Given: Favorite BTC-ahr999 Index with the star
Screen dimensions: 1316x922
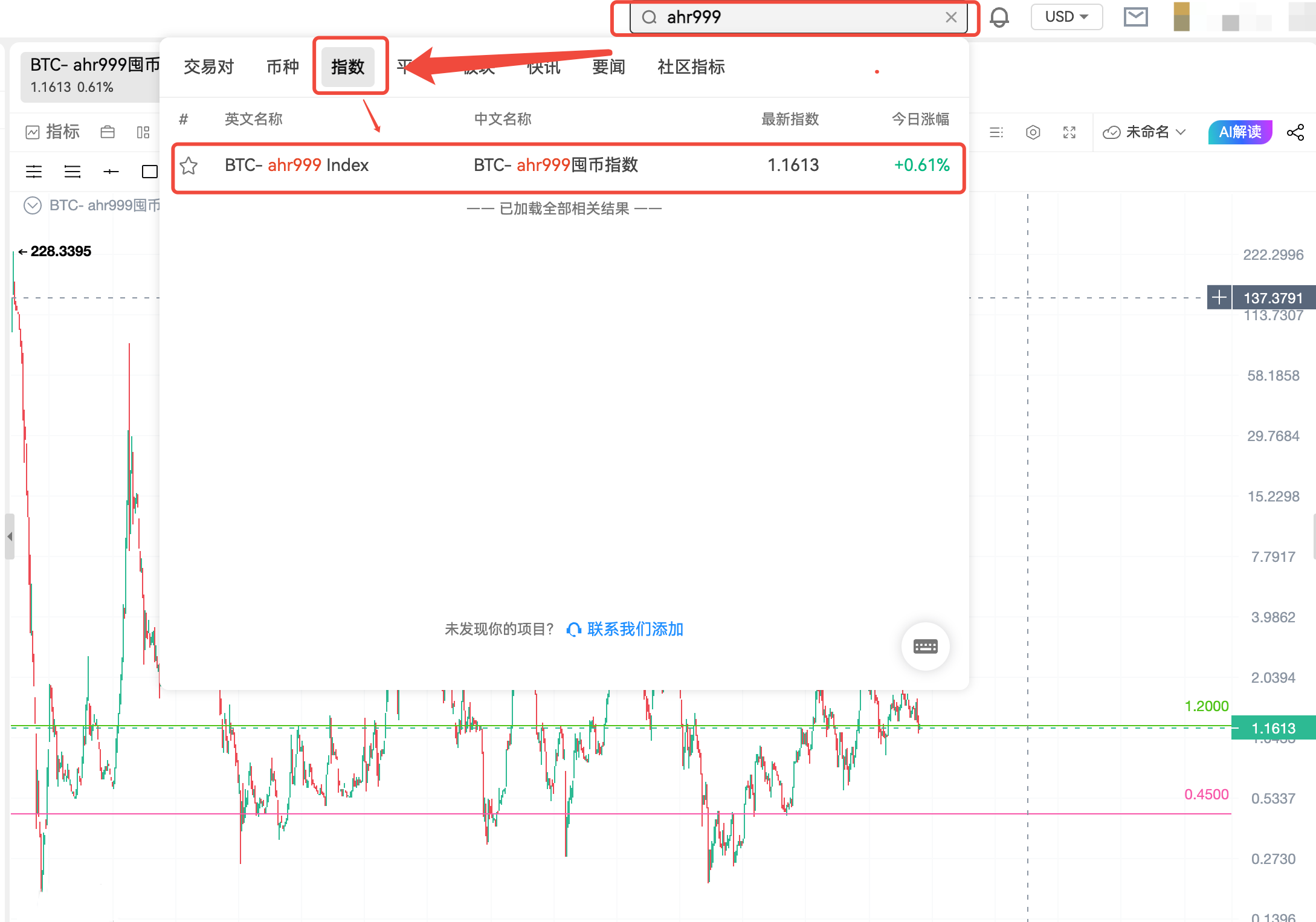Looking at the screenshot, I should point(189,166).
